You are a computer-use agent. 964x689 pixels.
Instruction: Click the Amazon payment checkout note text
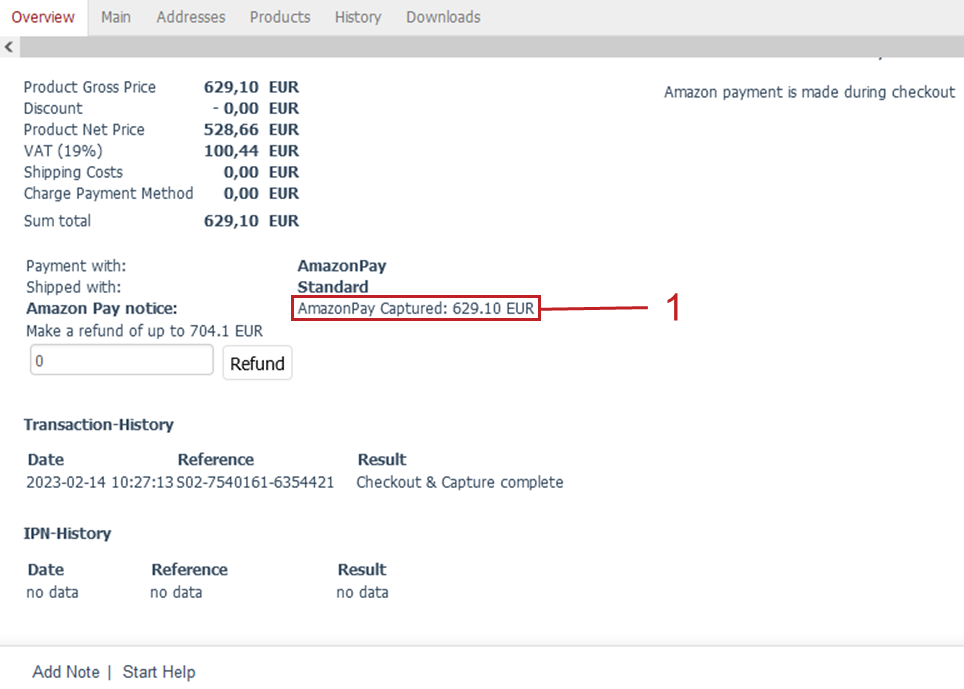point(809,92)
